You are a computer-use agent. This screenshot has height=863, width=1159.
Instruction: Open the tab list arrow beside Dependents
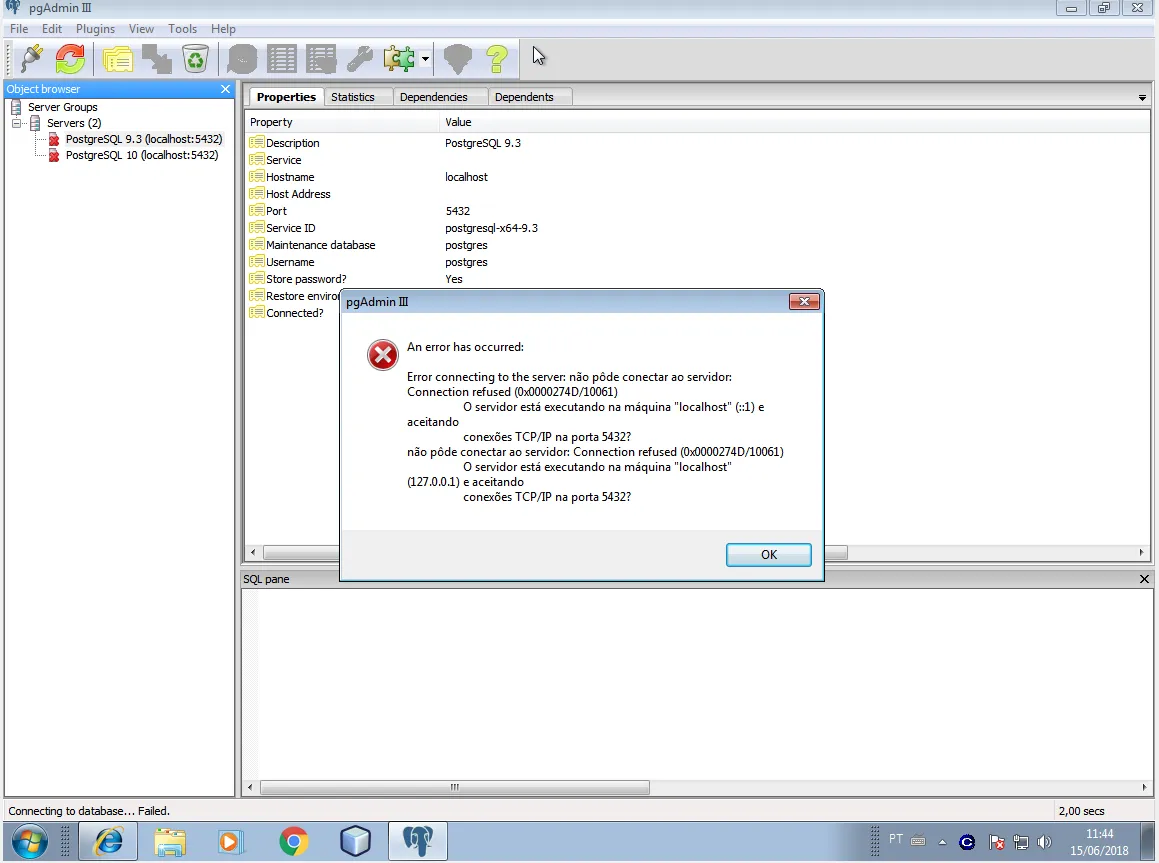tap(1142, 98)
